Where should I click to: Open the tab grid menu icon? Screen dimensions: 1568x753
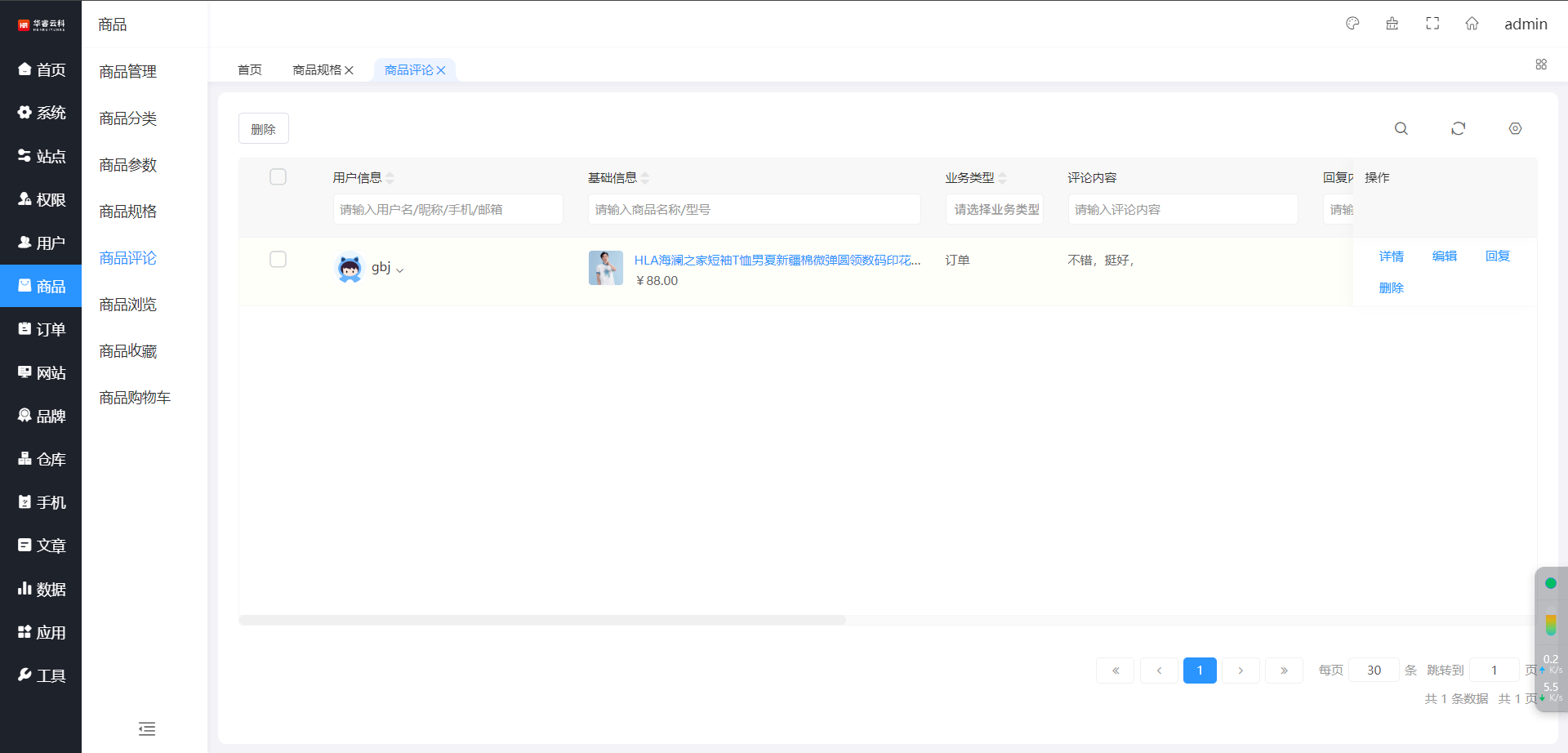[1541, 65]
